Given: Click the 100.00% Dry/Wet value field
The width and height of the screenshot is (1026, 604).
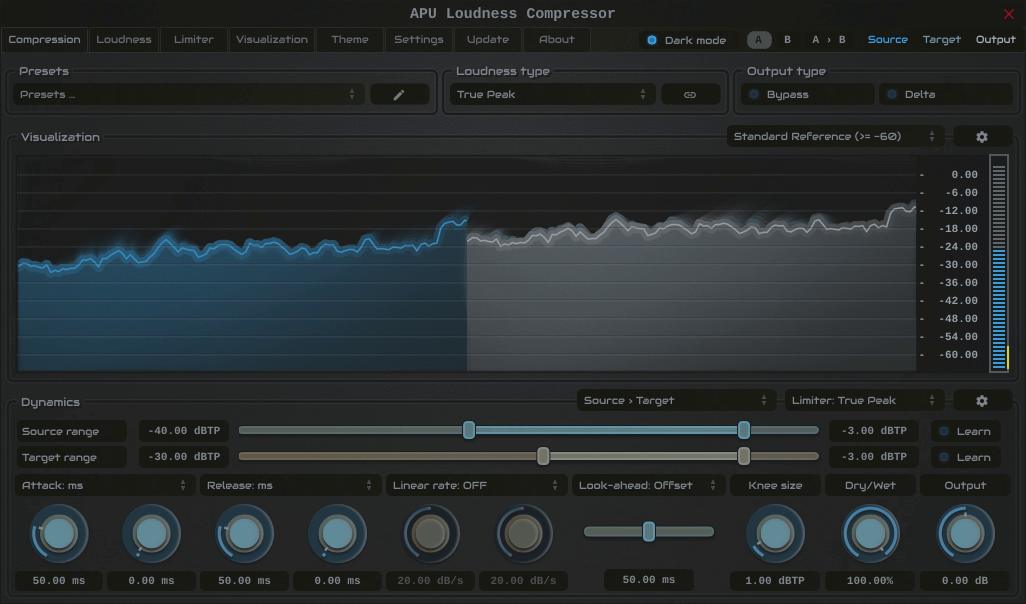Looking at the screenshot, I should pos(870,580).
